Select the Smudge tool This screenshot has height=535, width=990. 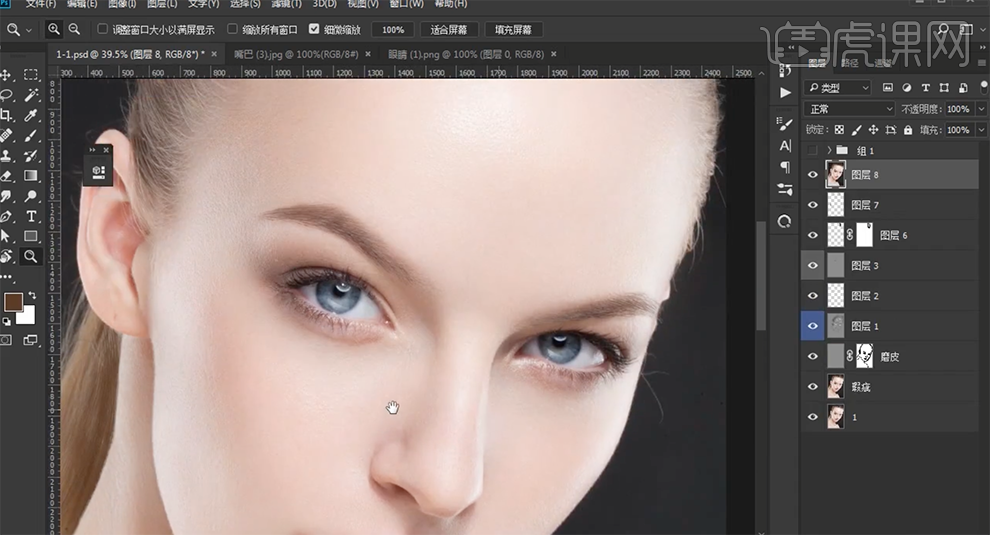click(7, 196)
